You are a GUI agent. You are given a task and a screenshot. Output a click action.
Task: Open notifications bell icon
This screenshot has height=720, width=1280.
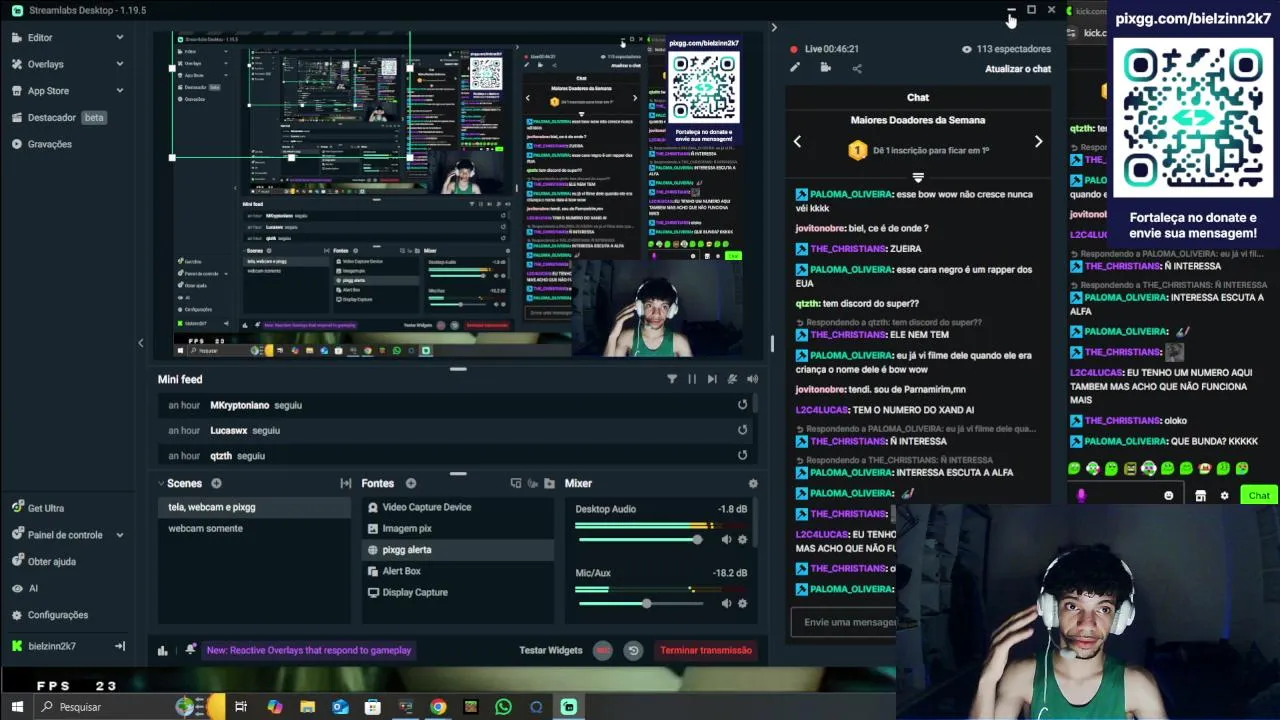190,650
